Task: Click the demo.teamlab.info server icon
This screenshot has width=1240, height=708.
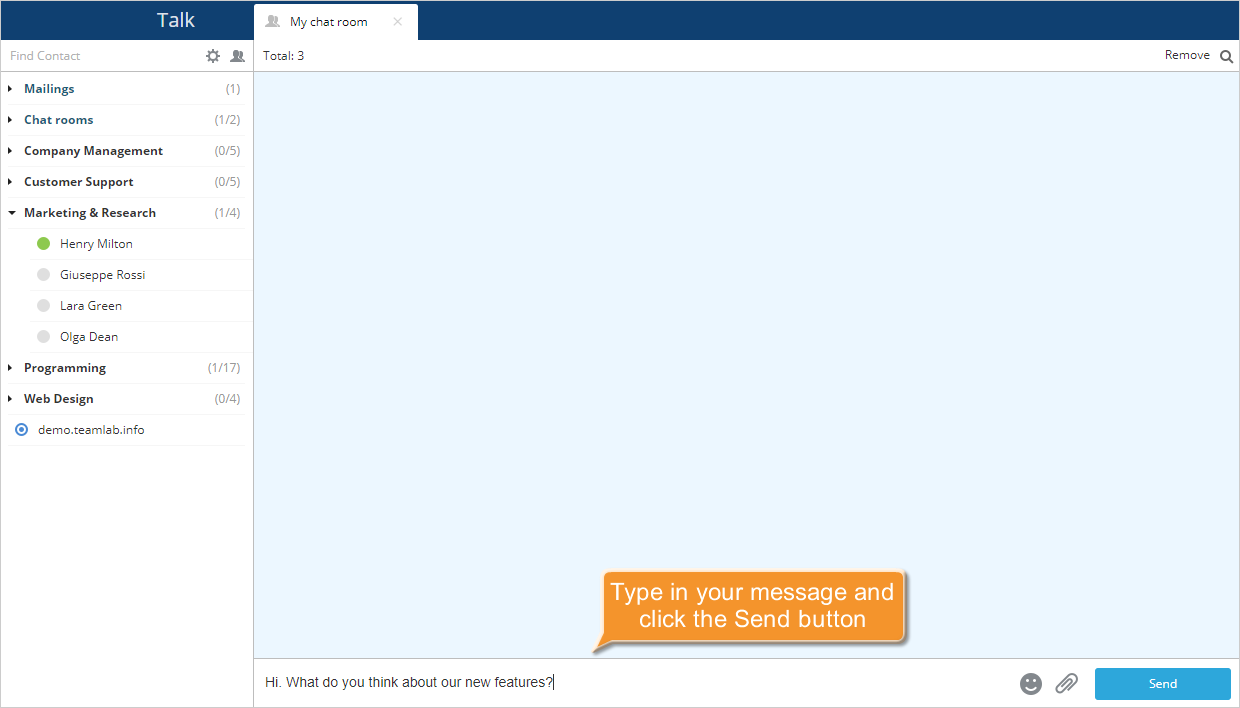Action: (x=21, y=430)
